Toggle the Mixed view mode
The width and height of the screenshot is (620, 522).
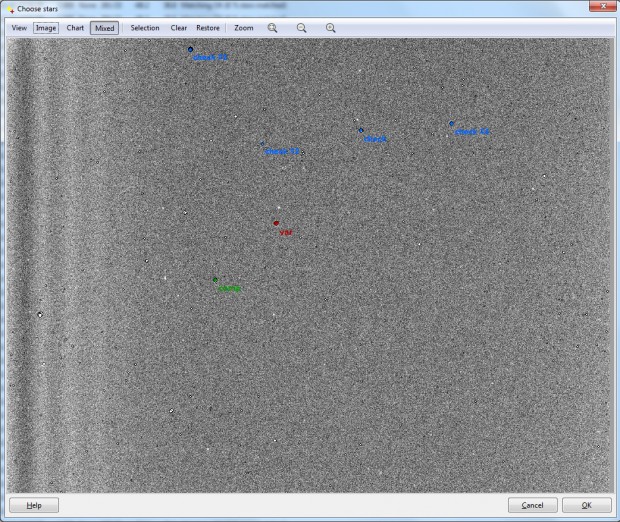click(x=104, y=28)
